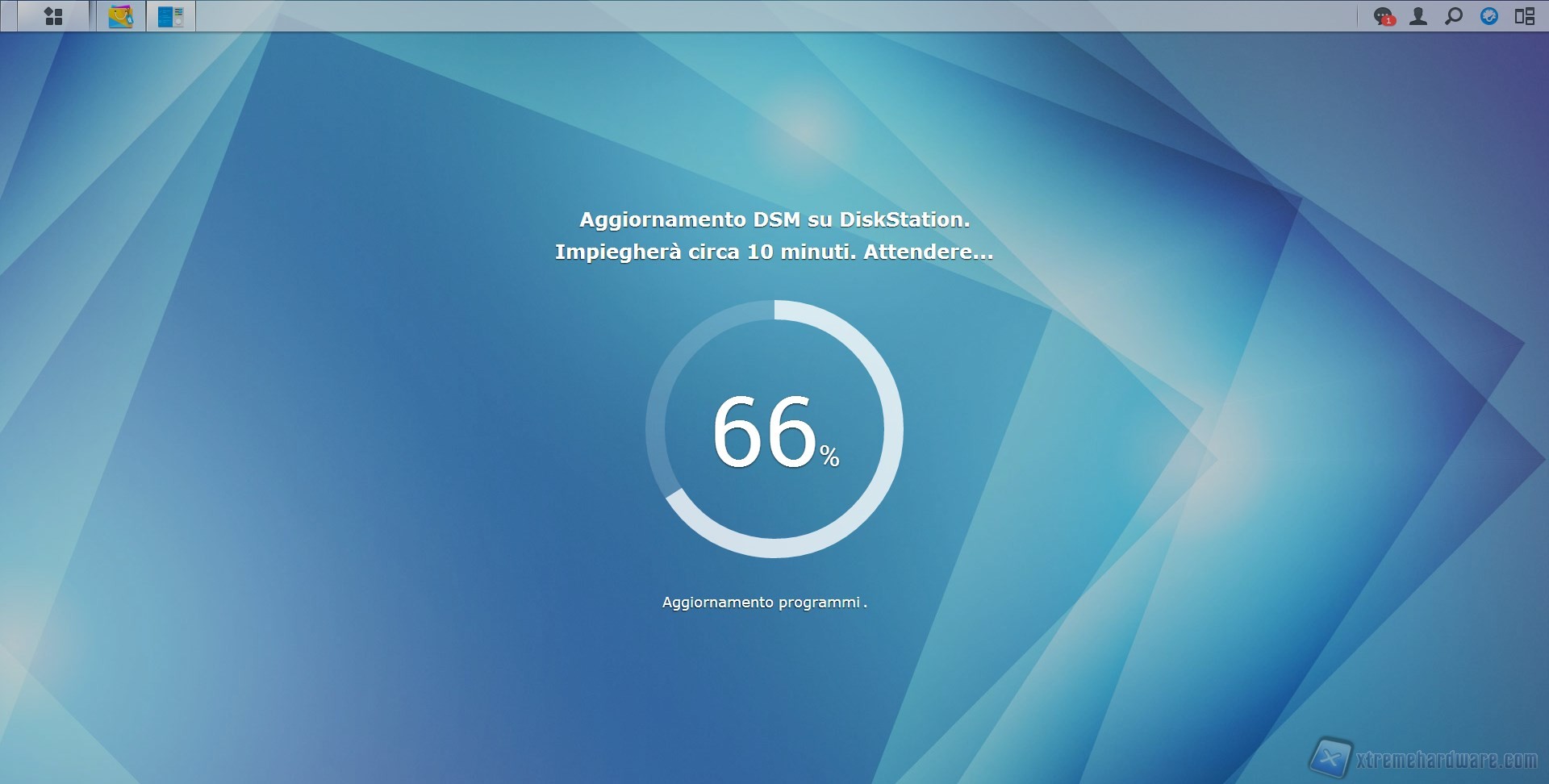Click the 'Aggiornamento DSM su DiskStation' heading

point(774,219)
